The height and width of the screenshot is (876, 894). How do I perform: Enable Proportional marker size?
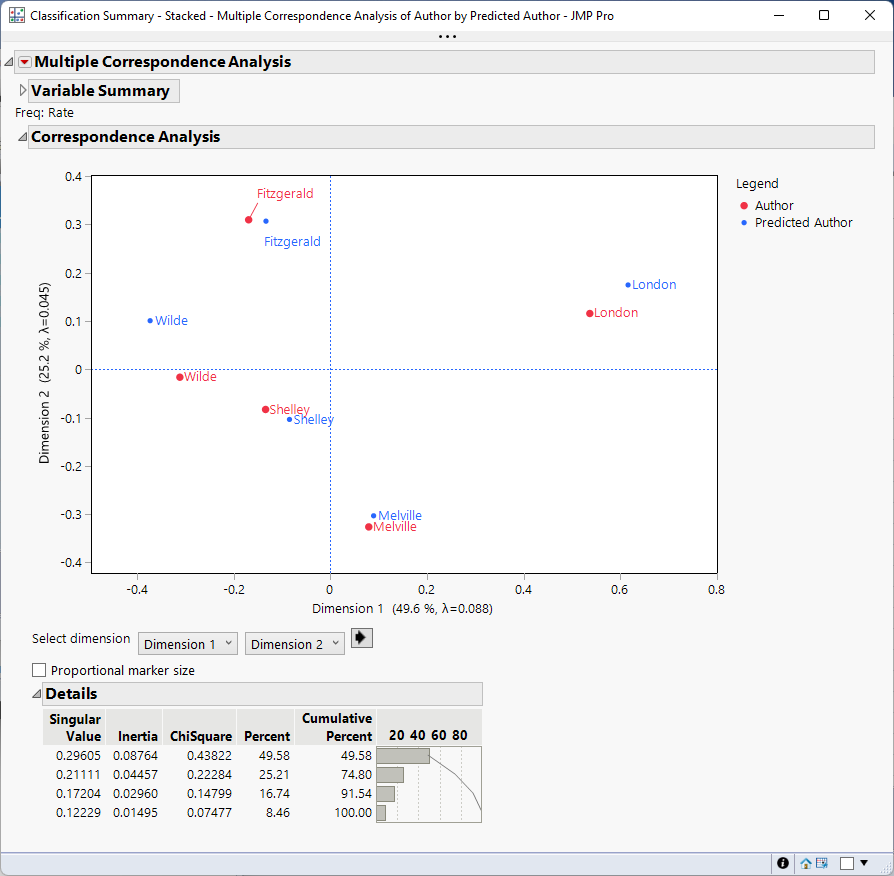pyautogui.click(x=38, y=669)
